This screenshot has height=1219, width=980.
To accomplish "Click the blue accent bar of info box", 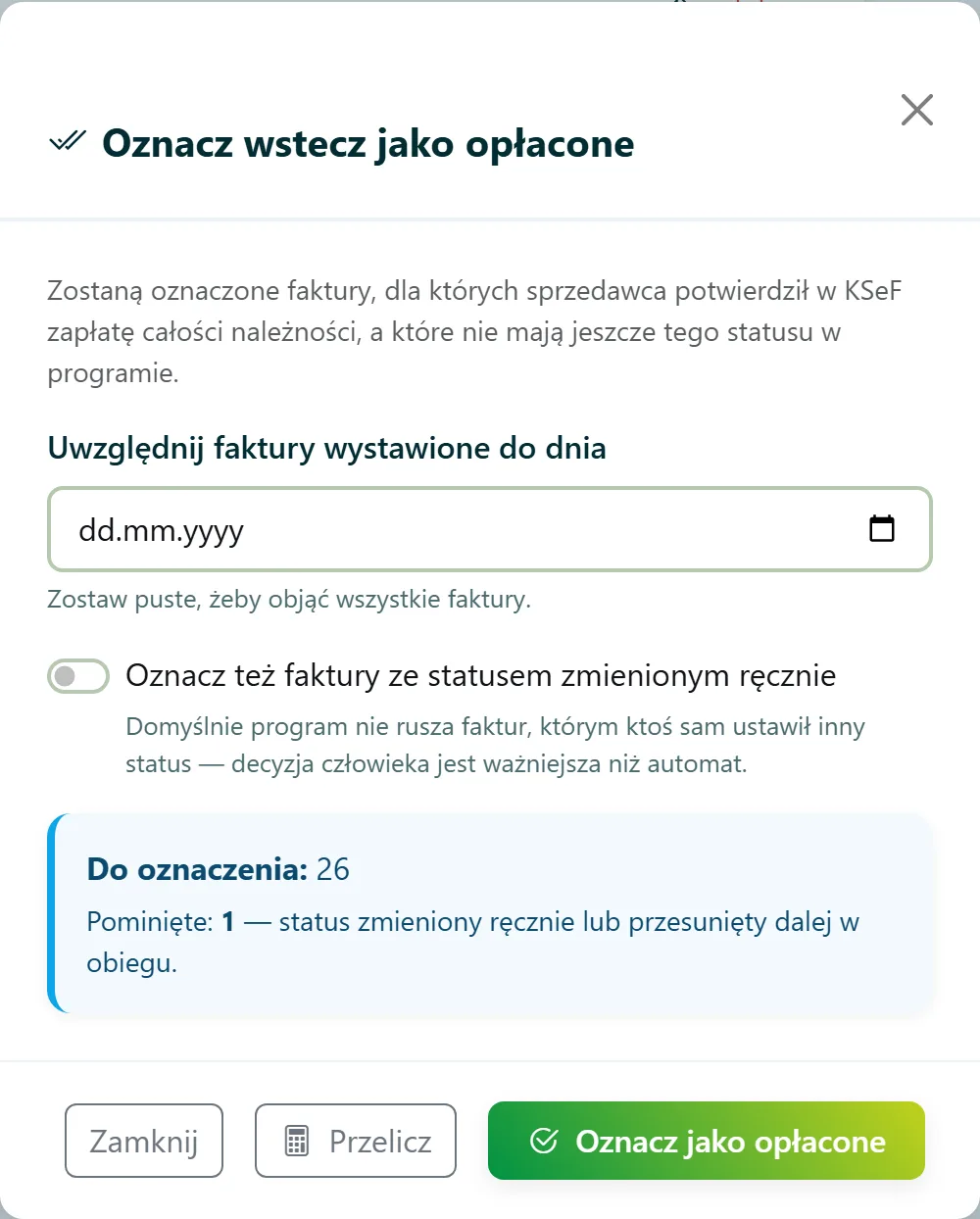I will 53,913.
